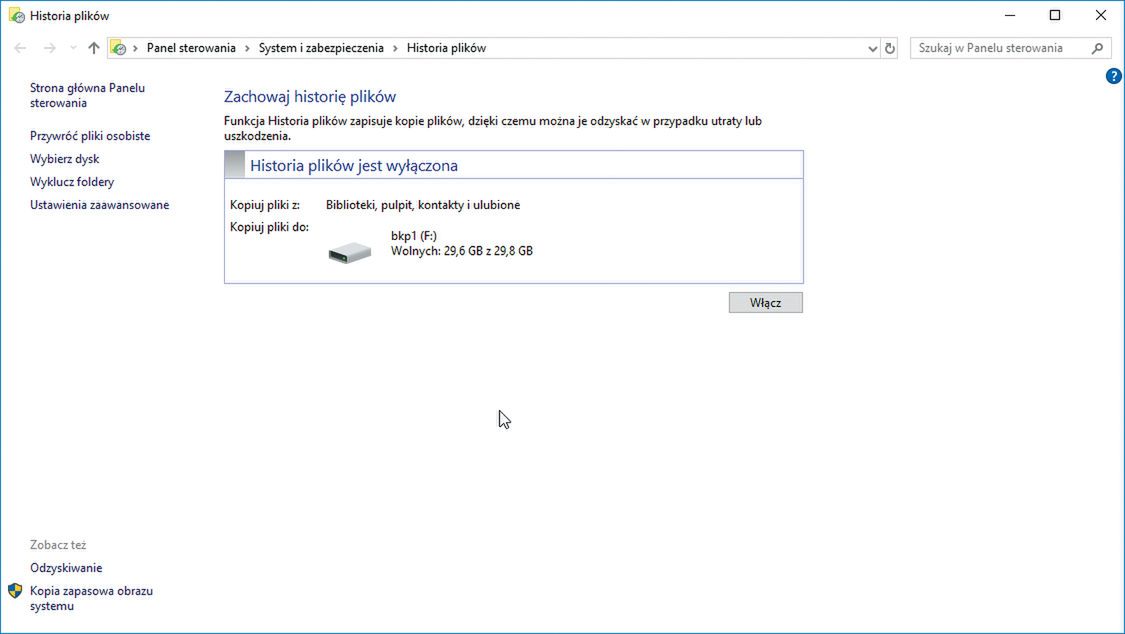Image resolution: width=1125 pixels, height=634 pixels.
Task: Open Wyklucz foldery link
Action: point(72,181)
